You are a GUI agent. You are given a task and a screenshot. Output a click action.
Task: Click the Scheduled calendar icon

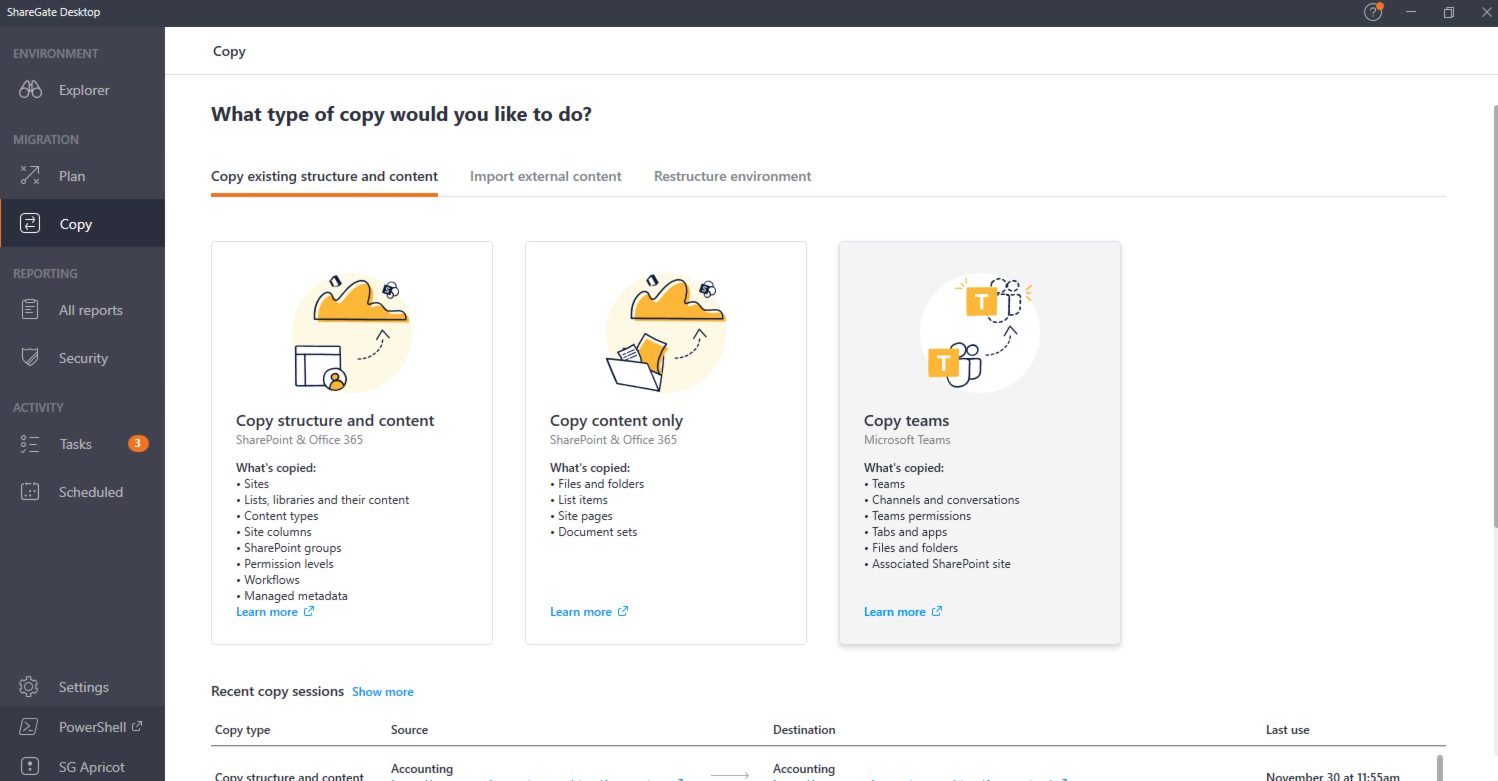pos(30,492)
